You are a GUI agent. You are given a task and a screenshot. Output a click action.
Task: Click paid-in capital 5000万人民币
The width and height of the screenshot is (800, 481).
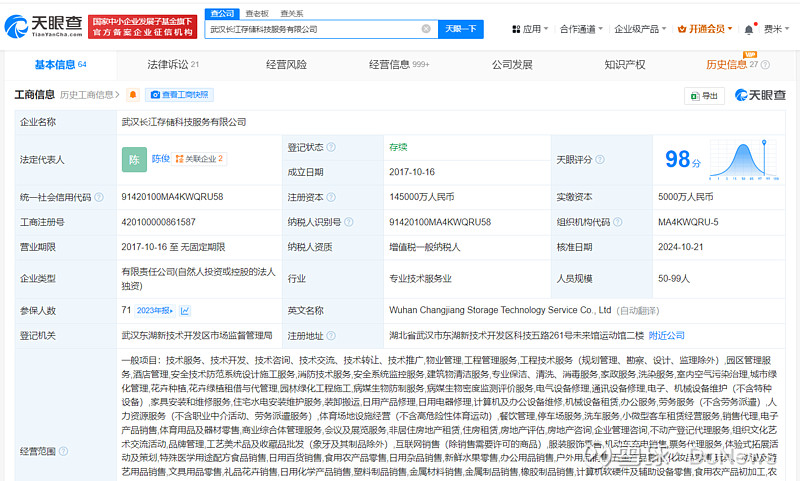click(x=685, y=197)
